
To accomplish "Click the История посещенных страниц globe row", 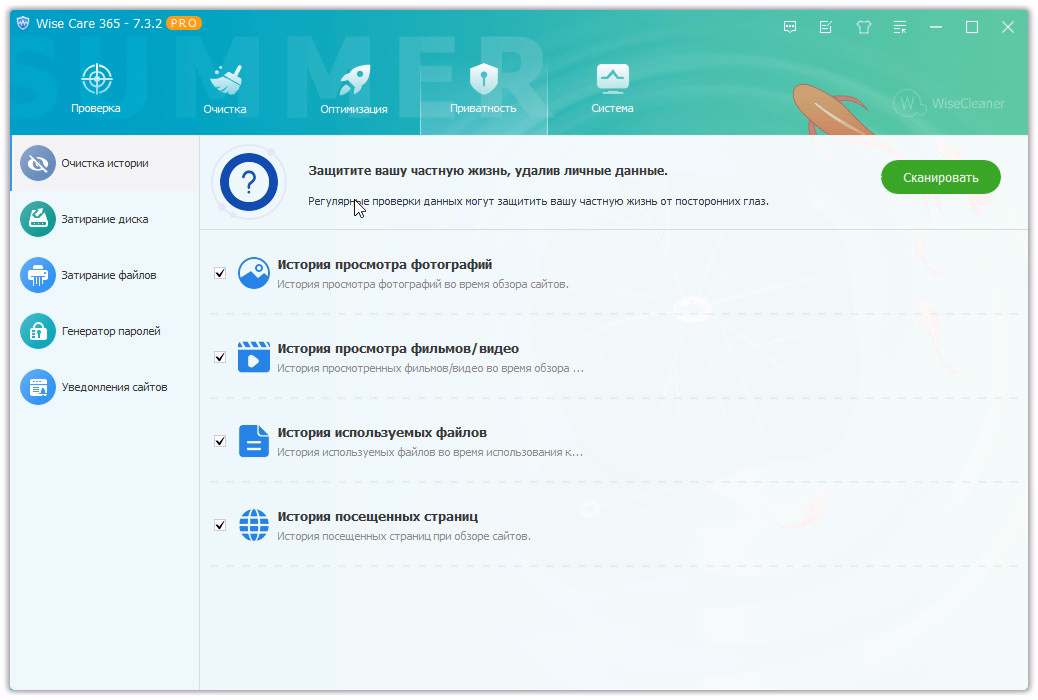I will (377, 517).
